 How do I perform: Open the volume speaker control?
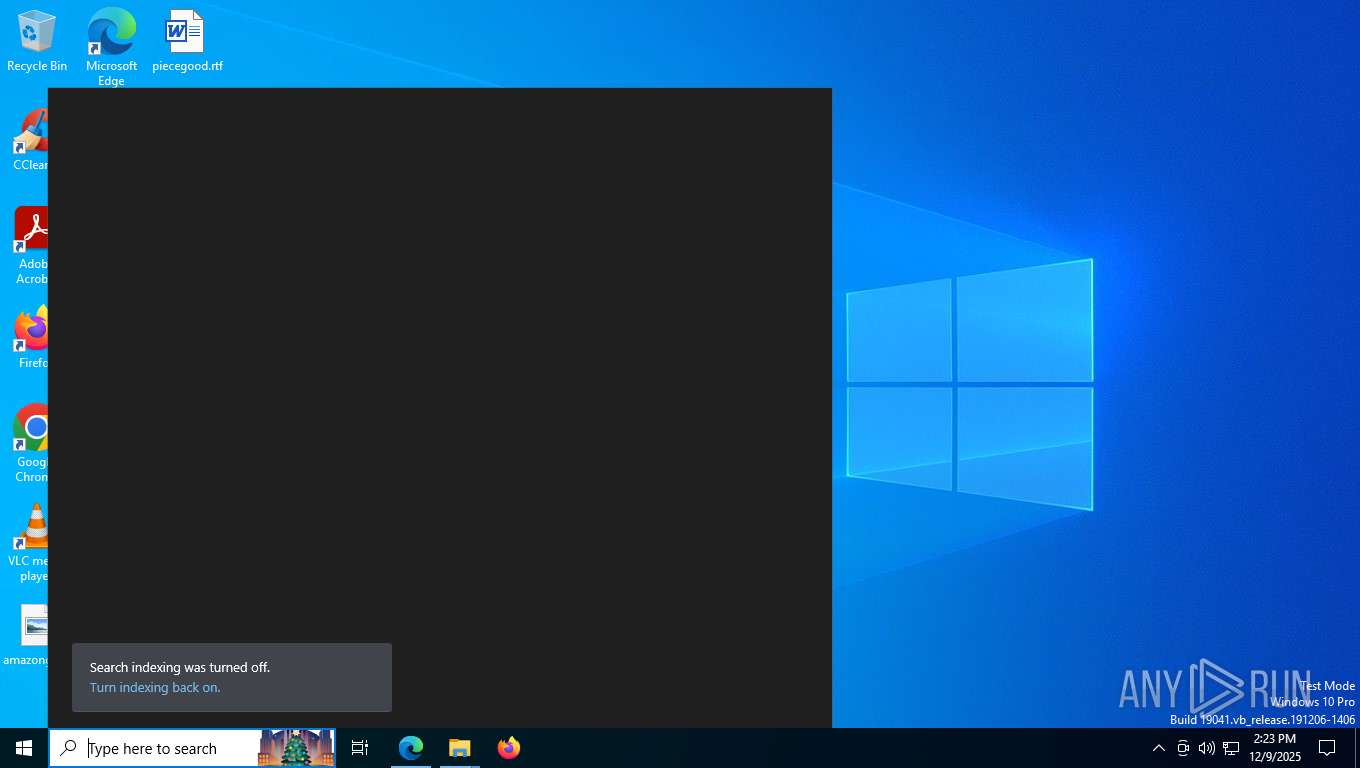[1207, 748]
